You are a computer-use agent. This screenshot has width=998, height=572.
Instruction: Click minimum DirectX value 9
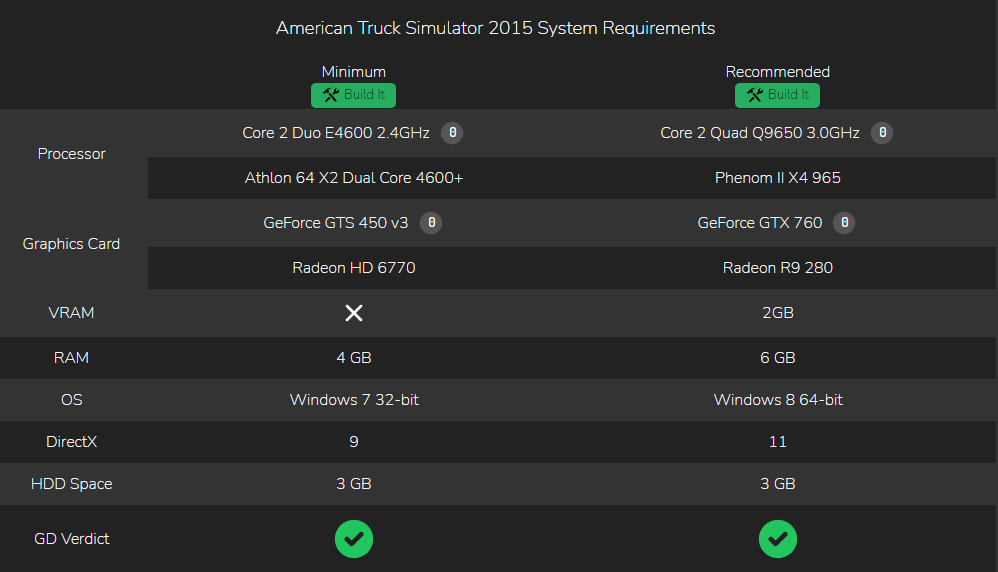coord(354,442)
